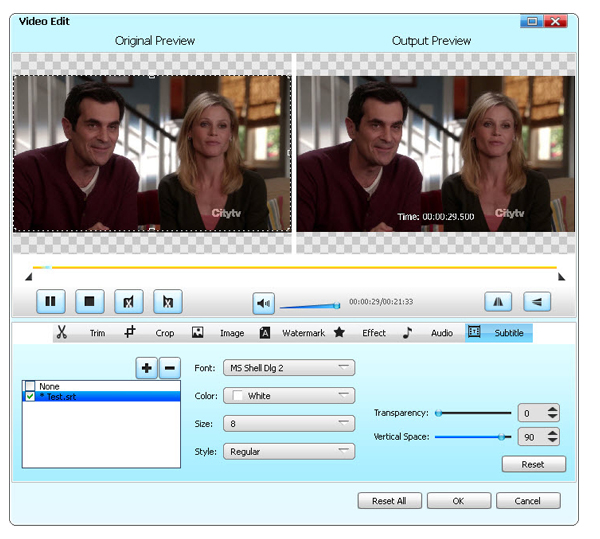Decrease Vertical Space with down arrow

[x=552, y=440]
